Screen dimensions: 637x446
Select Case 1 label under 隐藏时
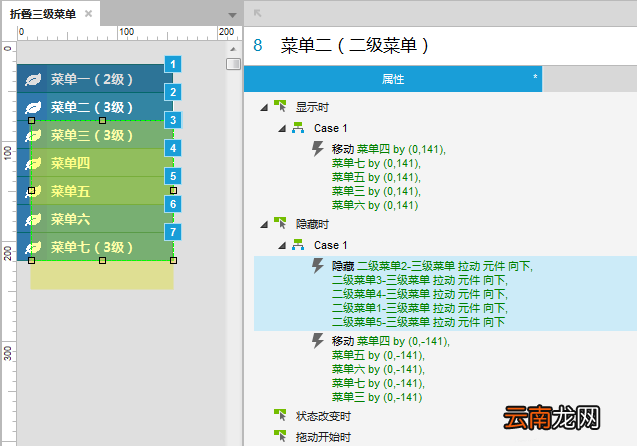(x=330, y=245)
